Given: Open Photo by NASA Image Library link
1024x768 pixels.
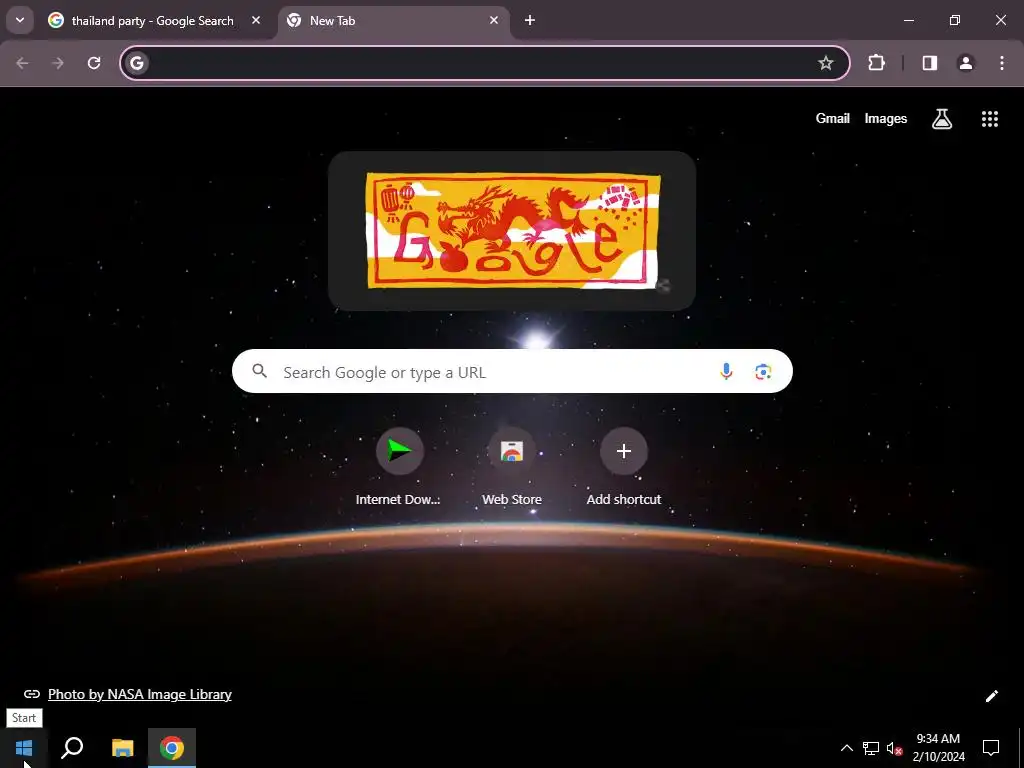Looking at the screenshot, I should click(x=140, y=694).
